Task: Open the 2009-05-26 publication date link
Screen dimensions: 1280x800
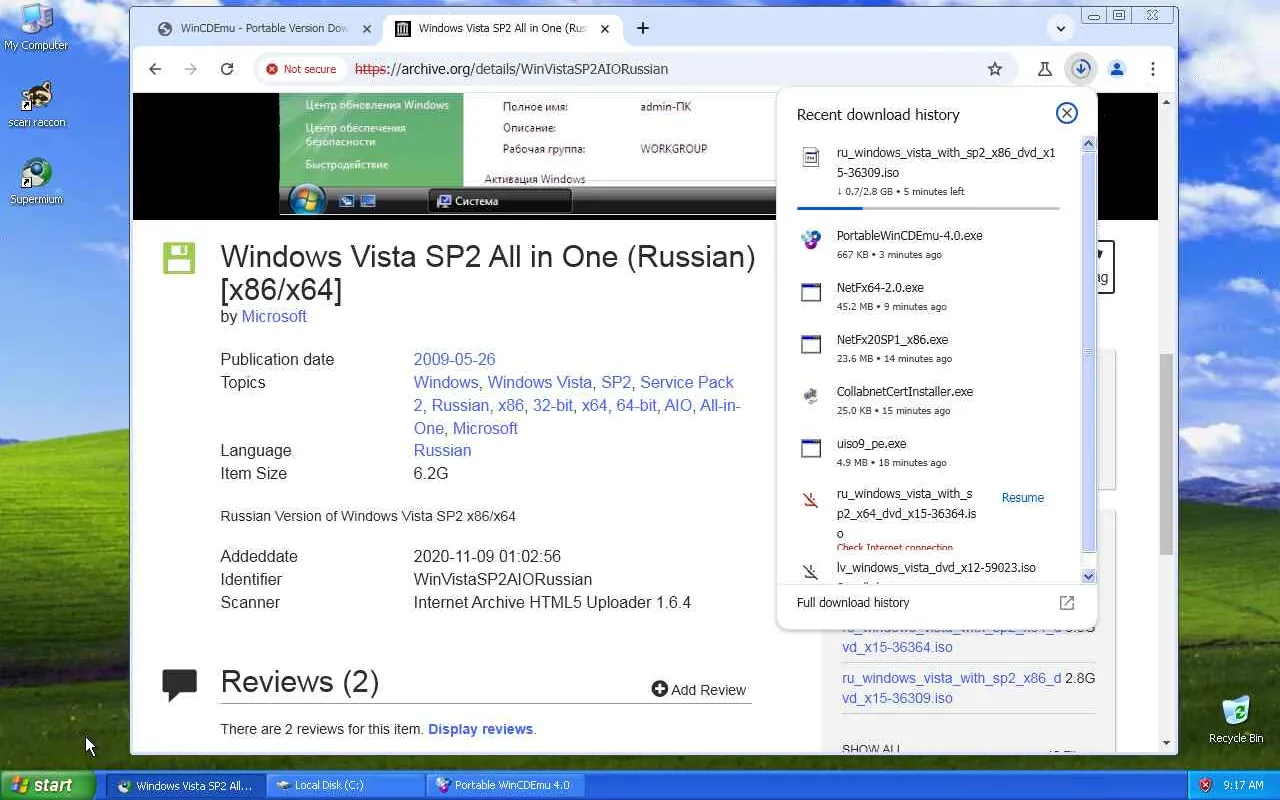Action: [x=454, y=359]
